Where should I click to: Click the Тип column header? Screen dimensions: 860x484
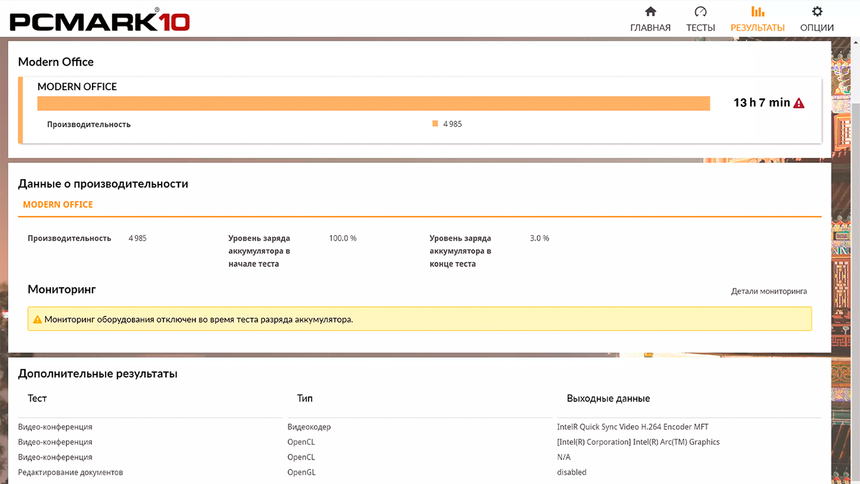coord(304,398)
